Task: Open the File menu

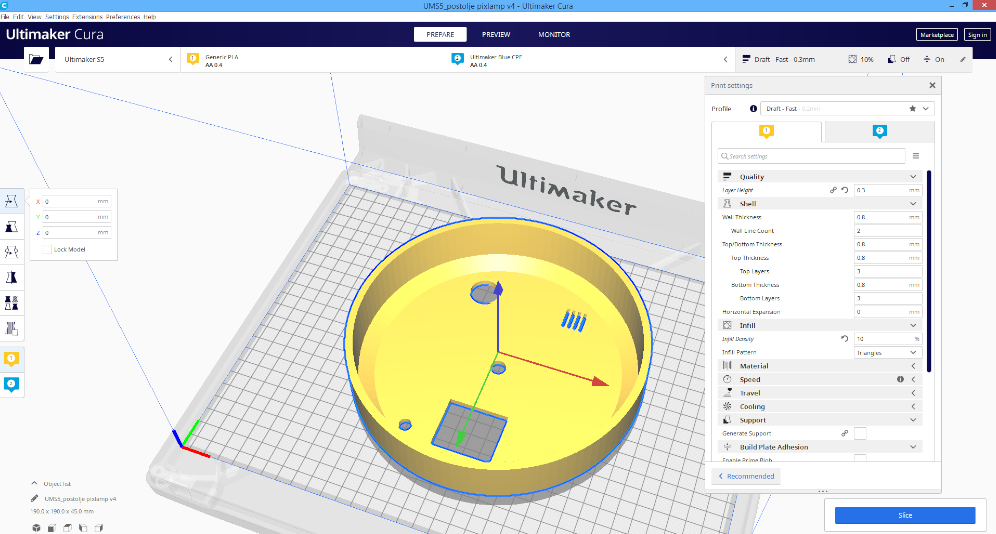Action: click(x=4, y=17)
